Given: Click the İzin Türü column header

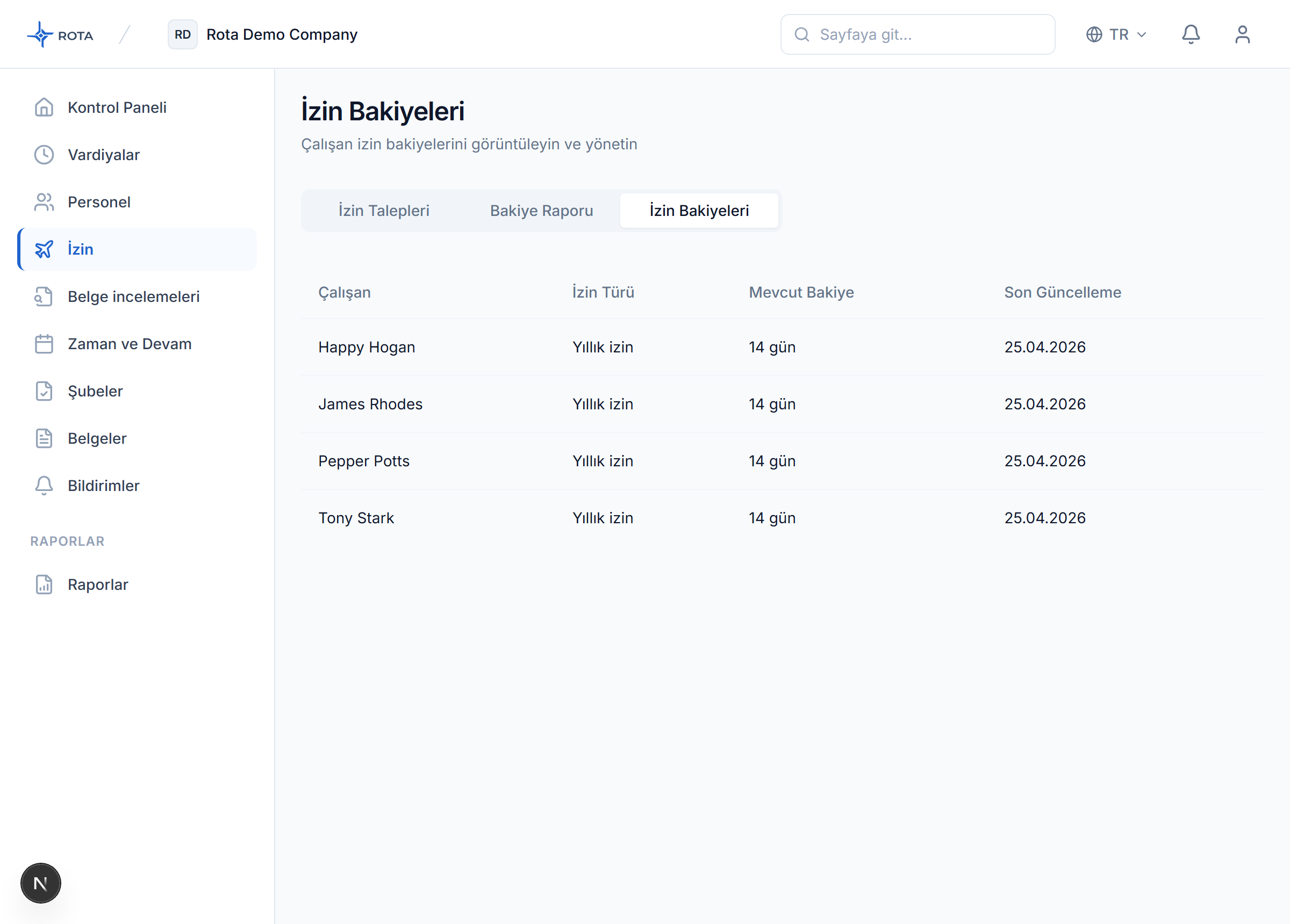Looking at the screenshot, I should 603,292.
